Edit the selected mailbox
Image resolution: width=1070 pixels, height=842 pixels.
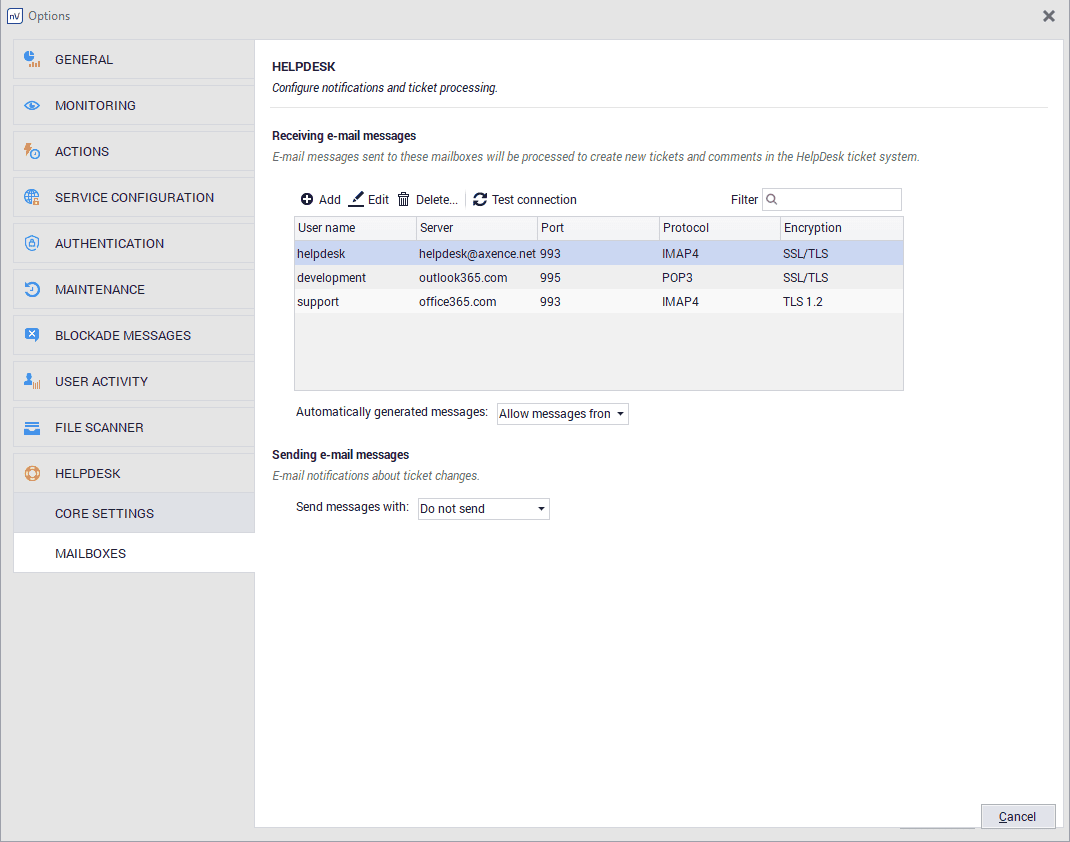368,199
